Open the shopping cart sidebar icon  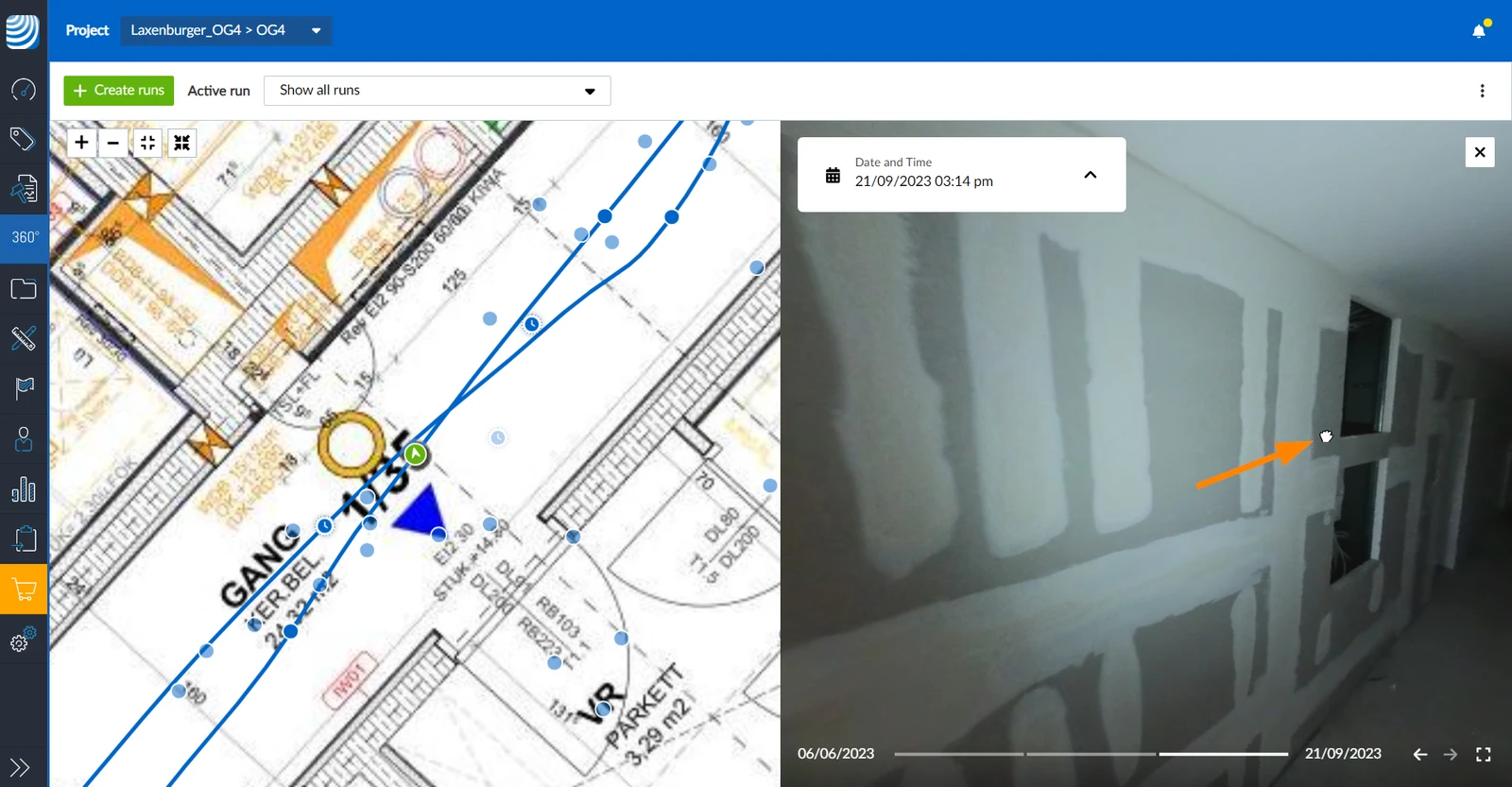24,590
